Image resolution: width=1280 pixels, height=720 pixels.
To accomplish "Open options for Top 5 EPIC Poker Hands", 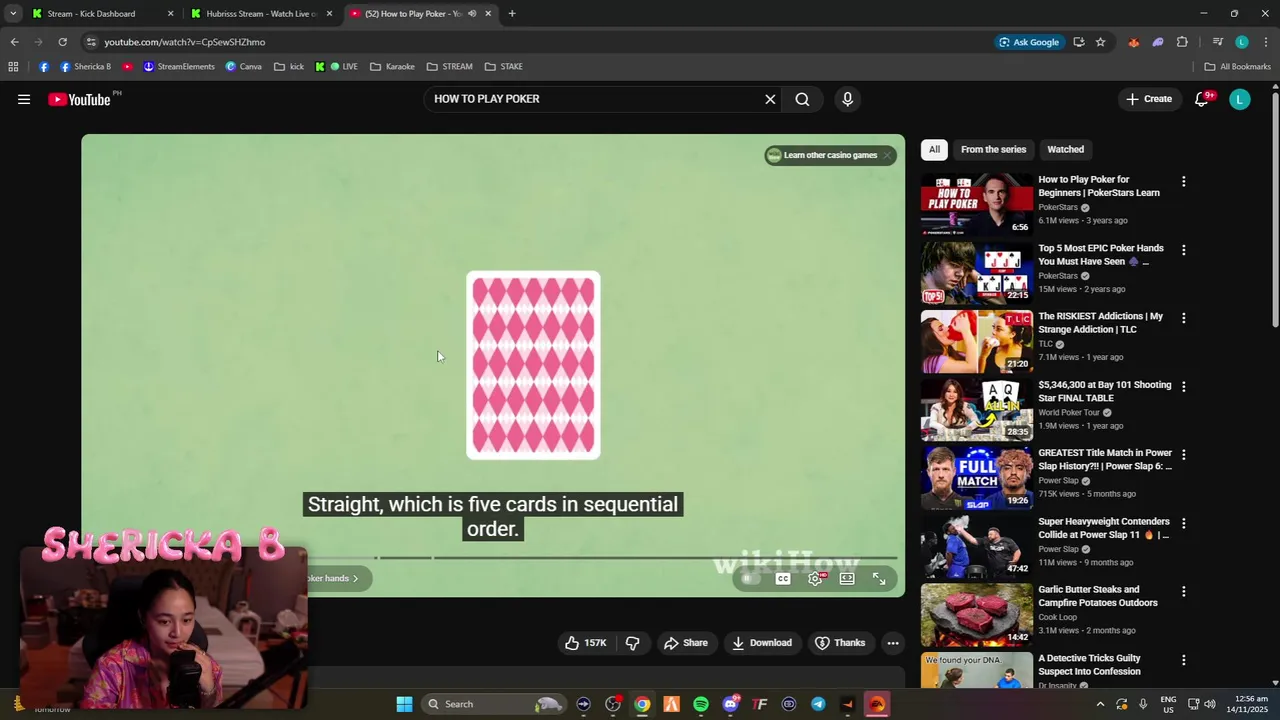I will tap(1183, 250).
